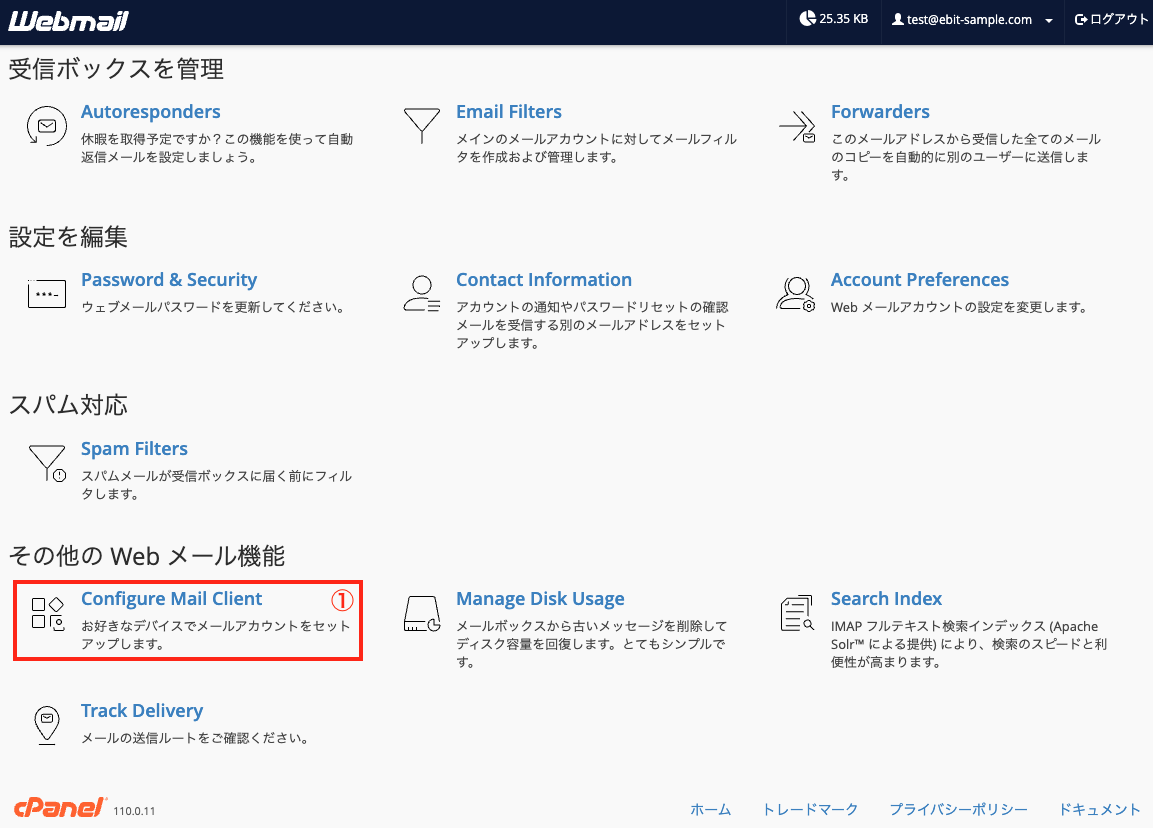Click the 110.0.11 version number
Viewport: 1153px width, 828px height.
(134, 811)
